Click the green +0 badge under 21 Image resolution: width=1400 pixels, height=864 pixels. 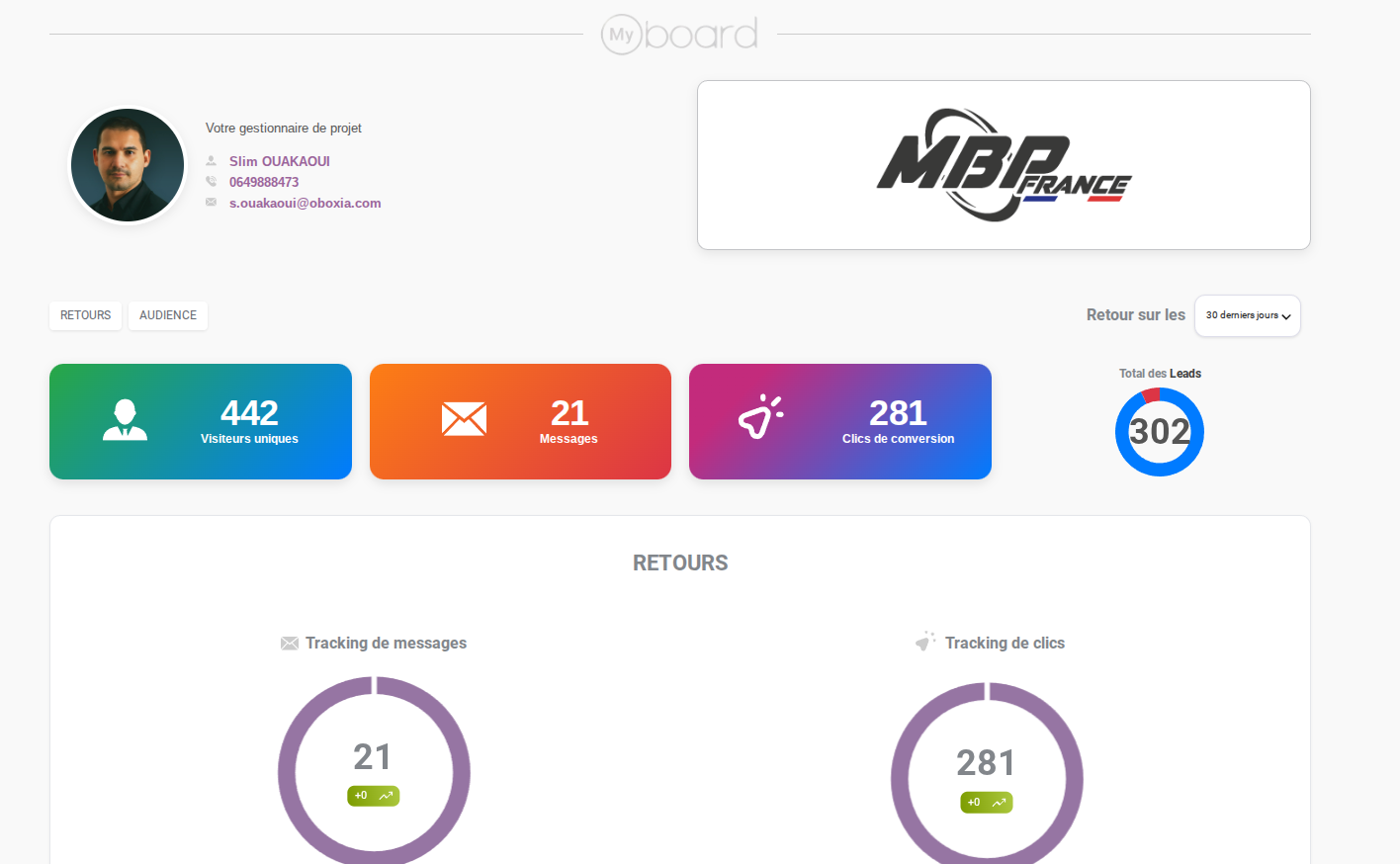tap(373, 796)
